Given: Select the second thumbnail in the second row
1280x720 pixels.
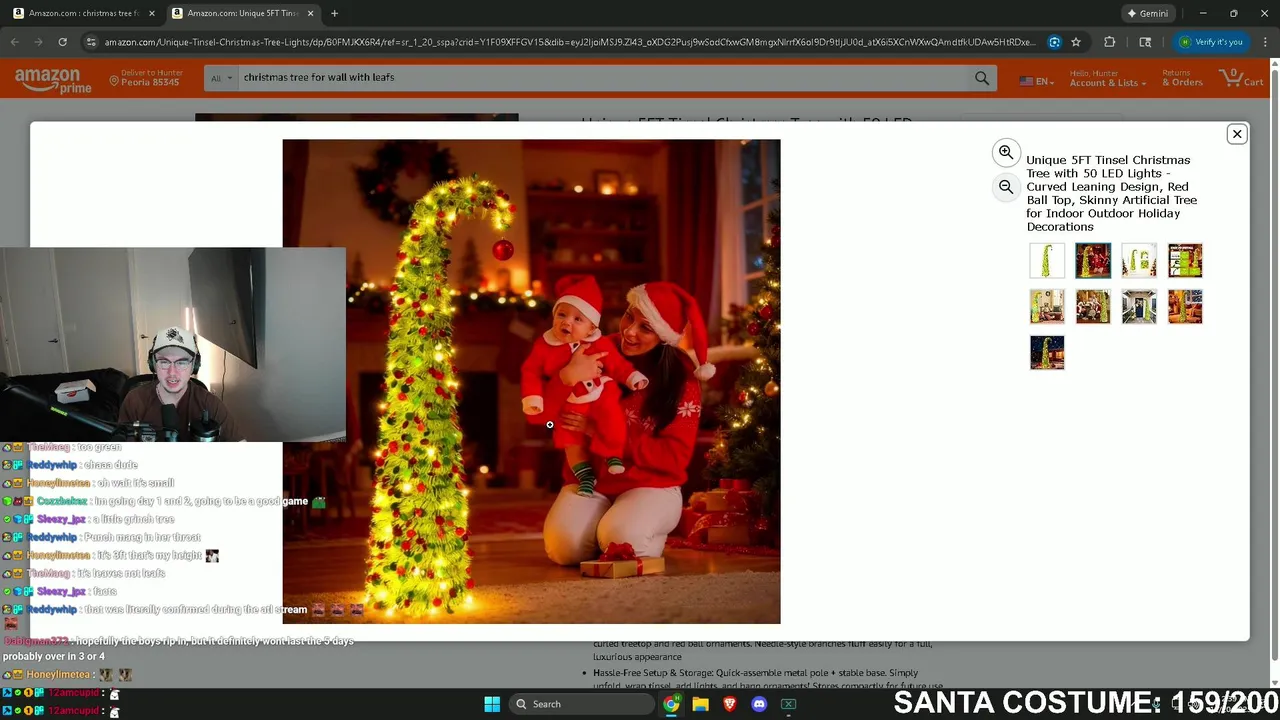Looking at the screenshot, I should click(x=1093, y=307).
